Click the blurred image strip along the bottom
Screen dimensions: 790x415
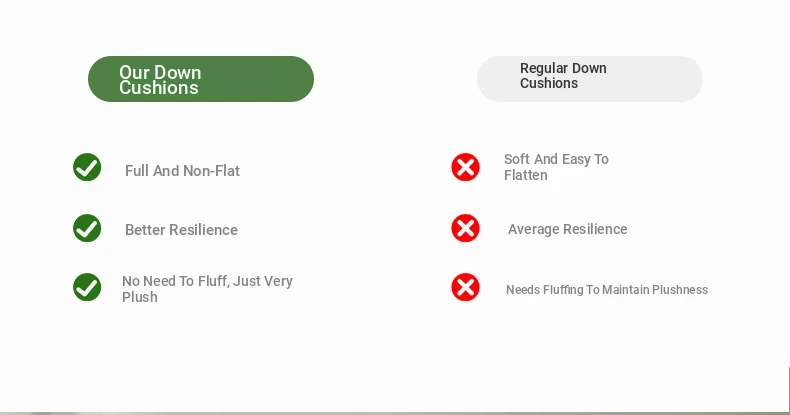(x=395, y=413)
